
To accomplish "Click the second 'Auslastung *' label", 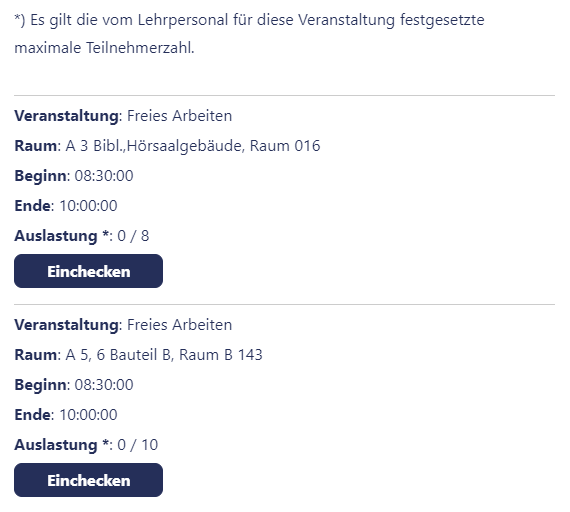I will click(61, 445).
